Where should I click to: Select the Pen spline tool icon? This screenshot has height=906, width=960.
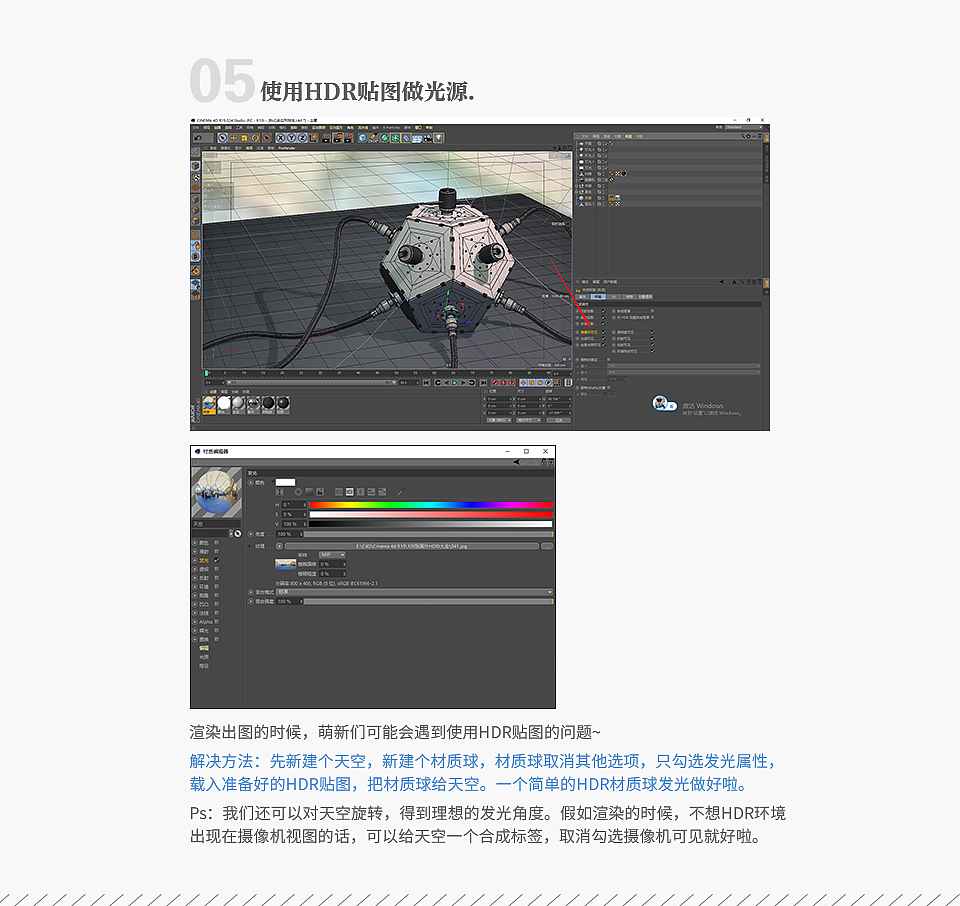click(x=373, y=138)
